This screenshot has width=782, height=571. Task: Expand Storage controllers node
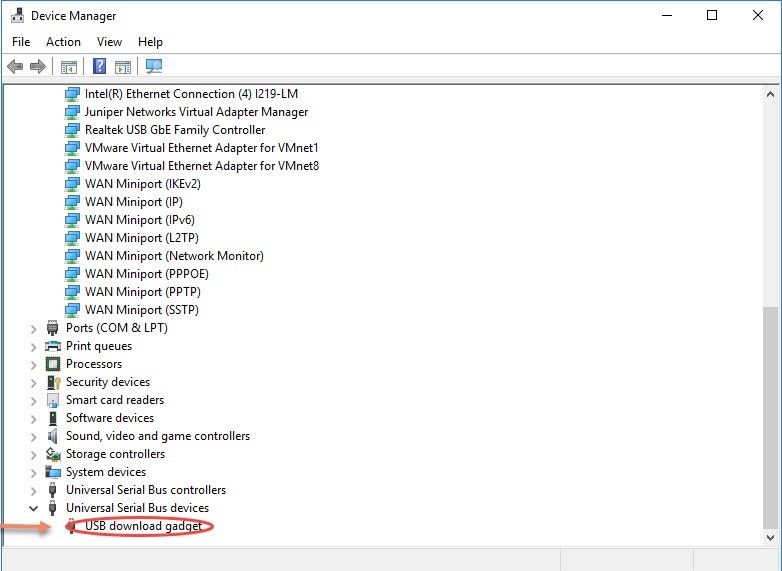(33, 454)
